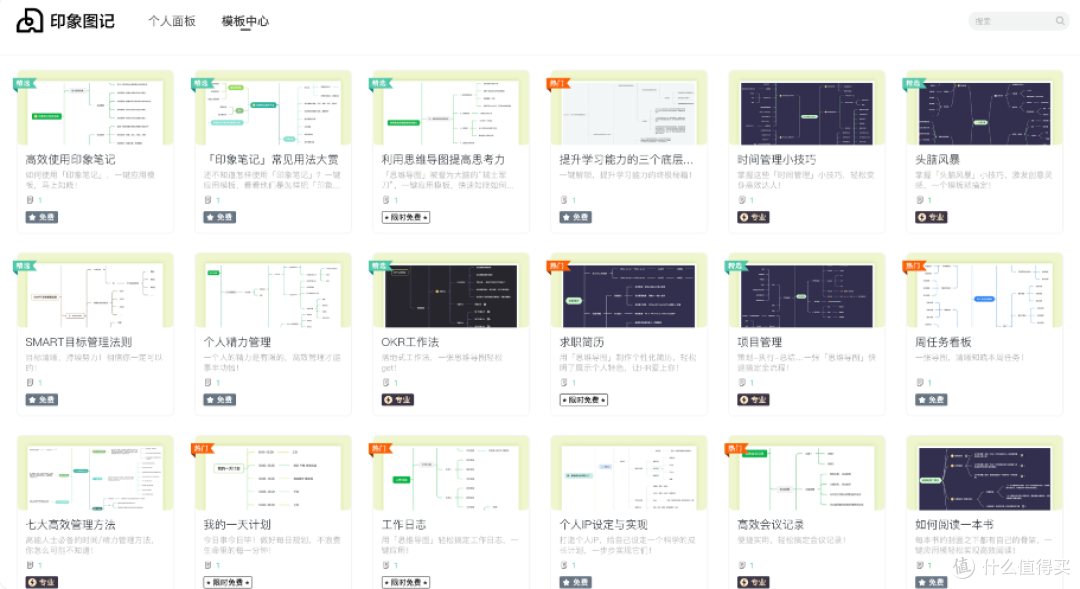Switch to the 模板中心 tab
Screen dimensions: 1080x589
tap(245, 21)
